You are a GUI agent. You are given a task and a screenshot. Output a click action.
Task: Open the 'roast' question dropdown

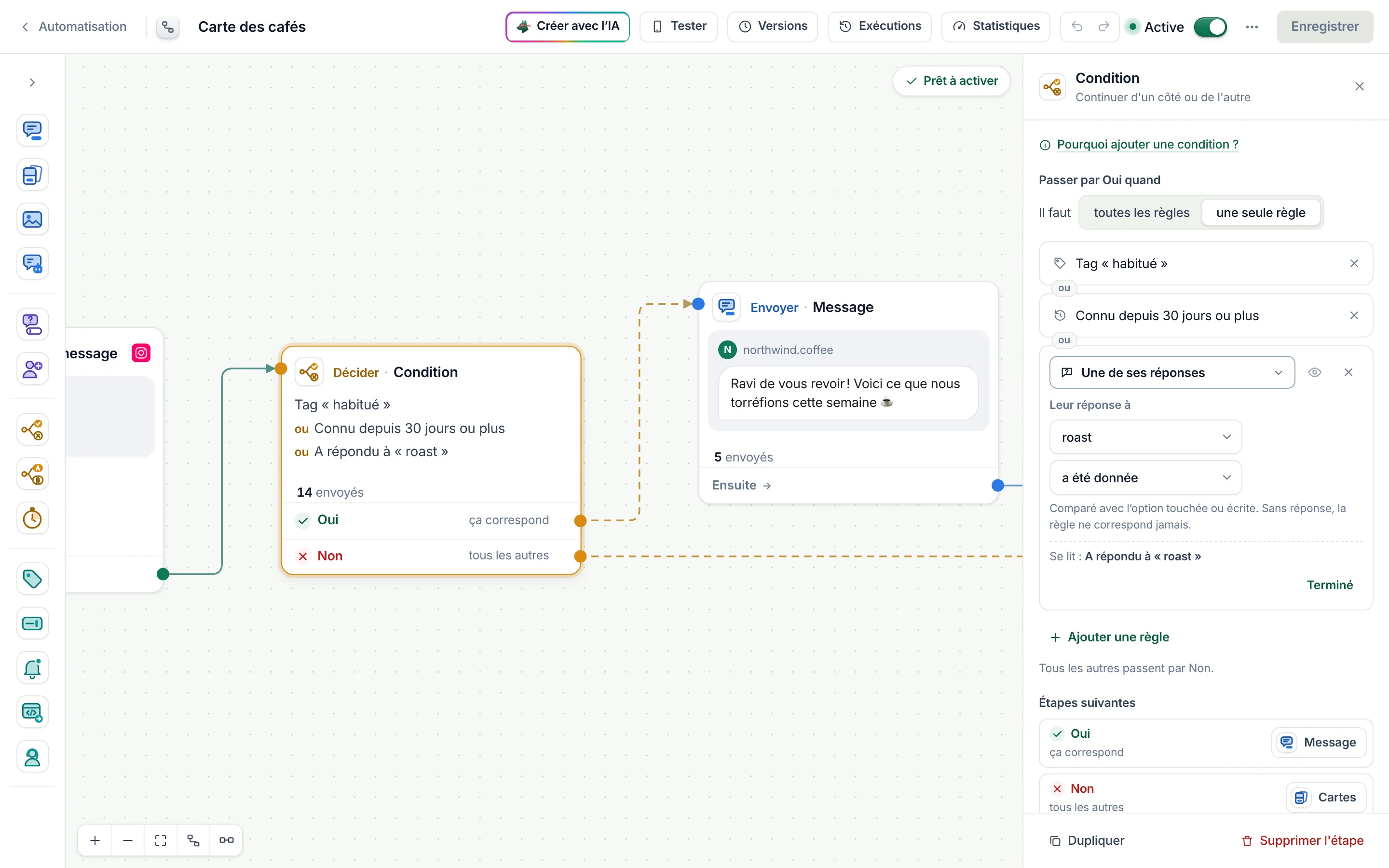point(1145,437)
